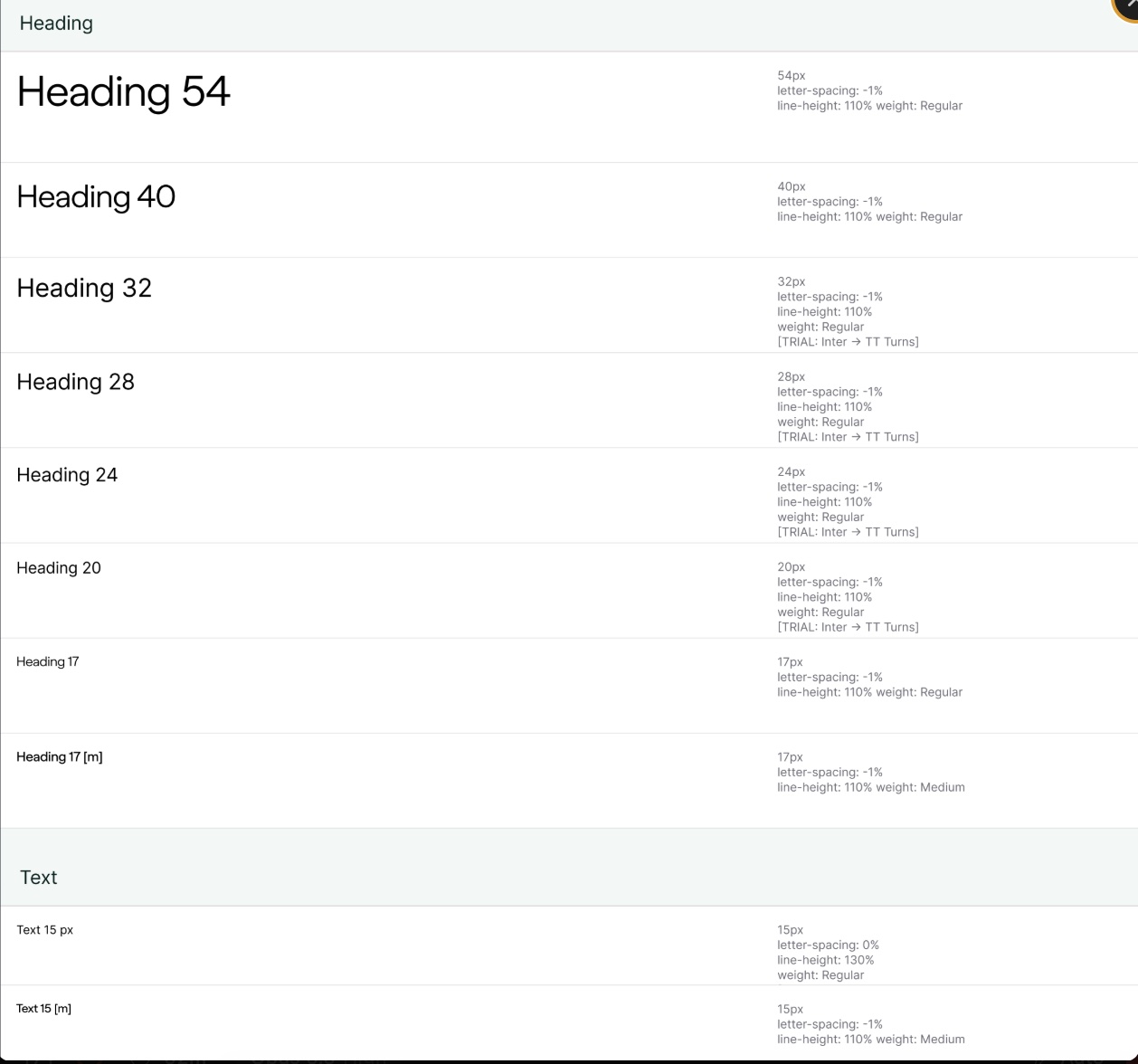Click the "Heading 20" sample text
1138x1064 pixels.
[x=59, y=568]
